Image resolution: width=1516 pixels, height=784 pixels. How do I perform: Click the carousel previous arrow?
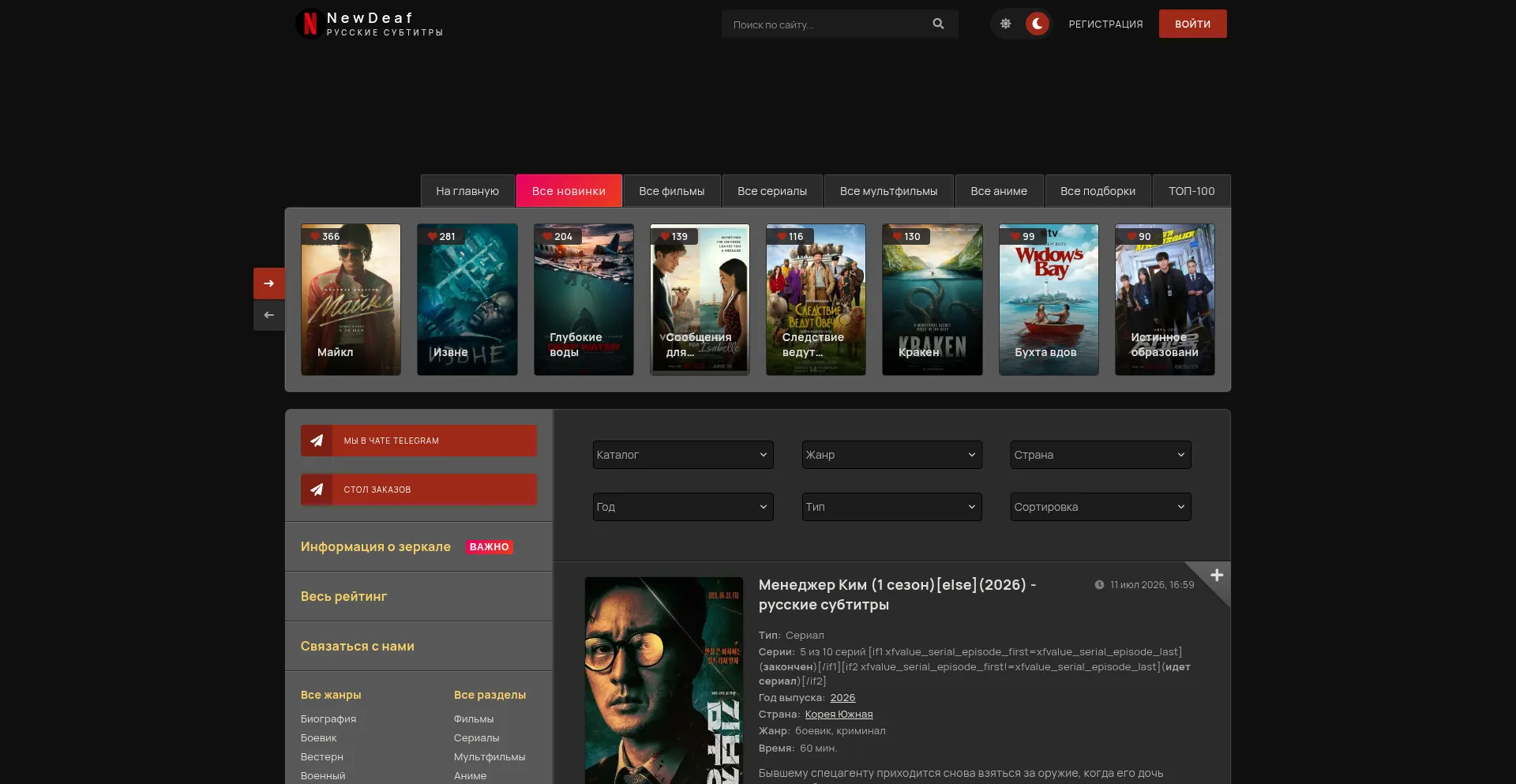click(269, 315)
